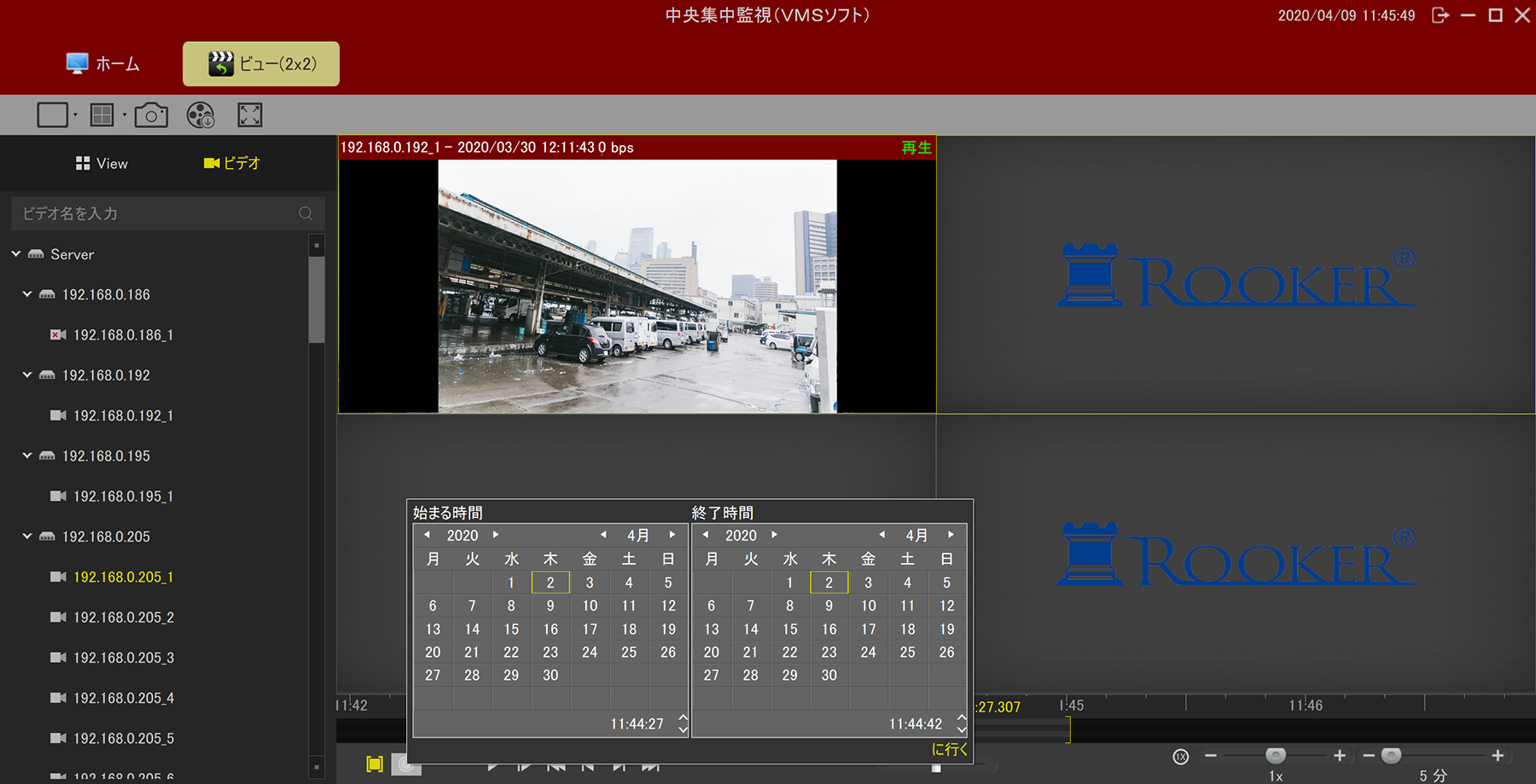This screenshot has height=784, width=1536.
Task: Click the 1x speed reset icon
Action: (1180, 757)
